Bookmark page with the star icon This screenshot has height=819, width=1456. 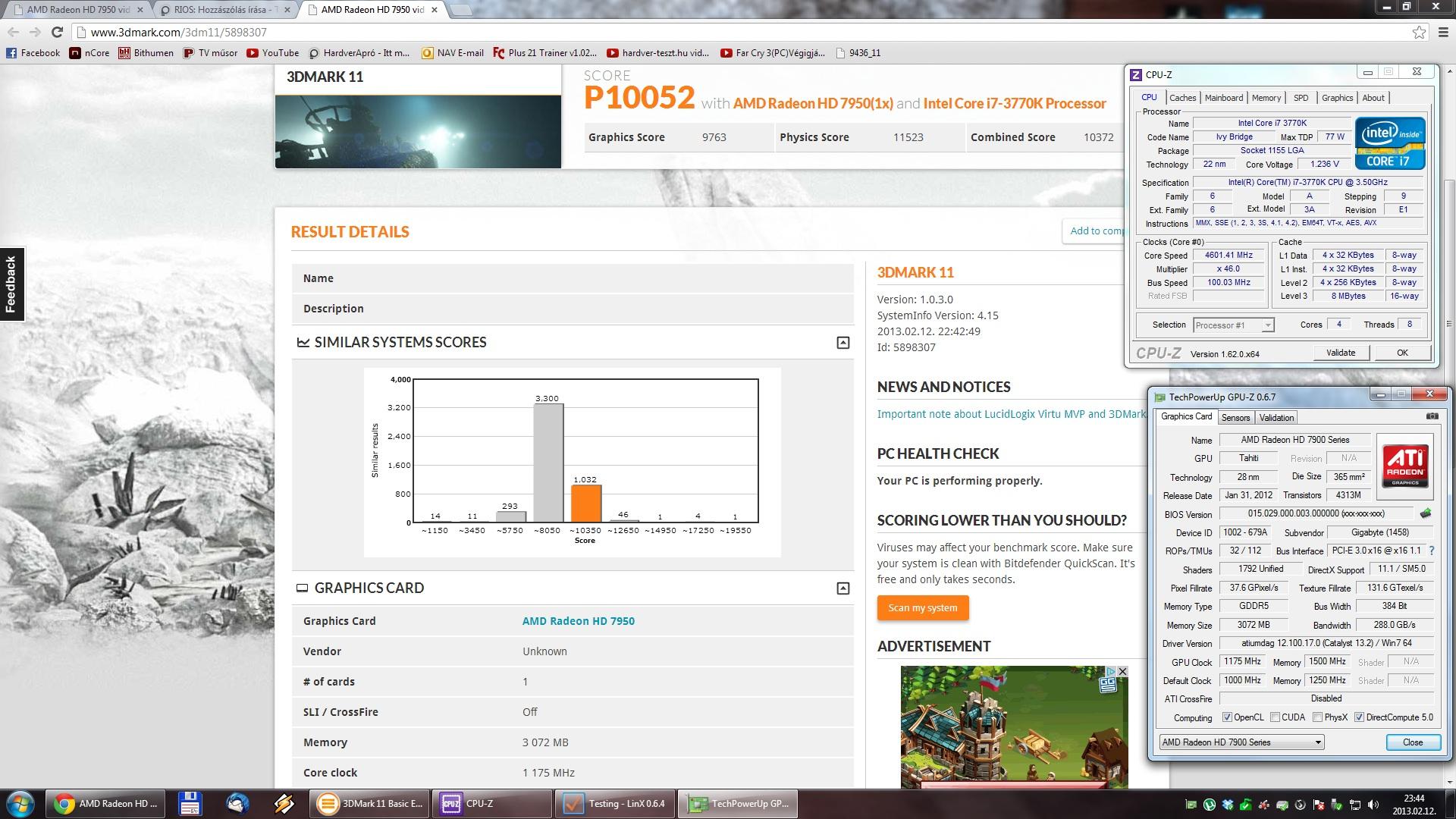[1419, 32]
